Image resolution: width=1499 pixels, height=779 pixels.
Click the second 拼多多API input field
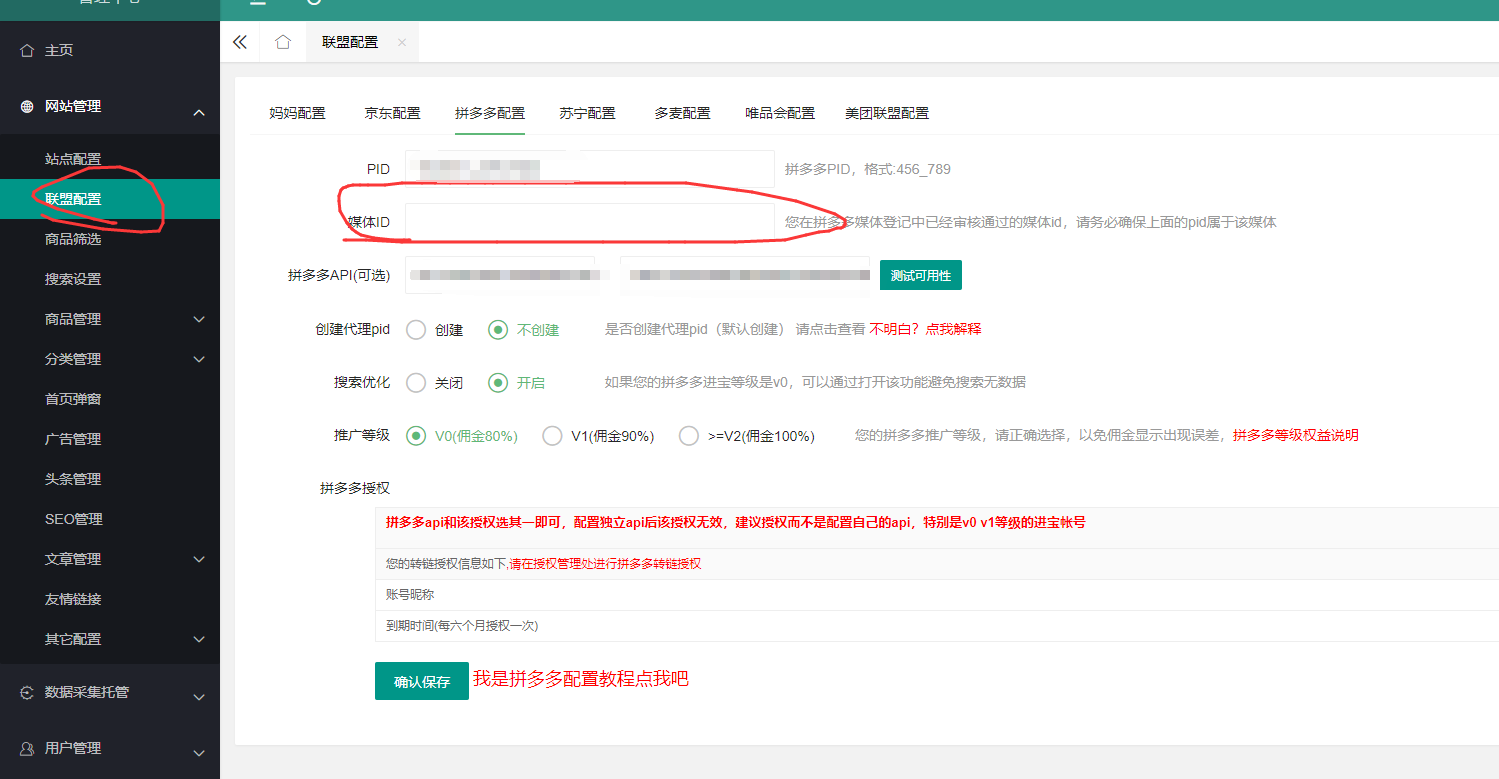click(745, 275)
